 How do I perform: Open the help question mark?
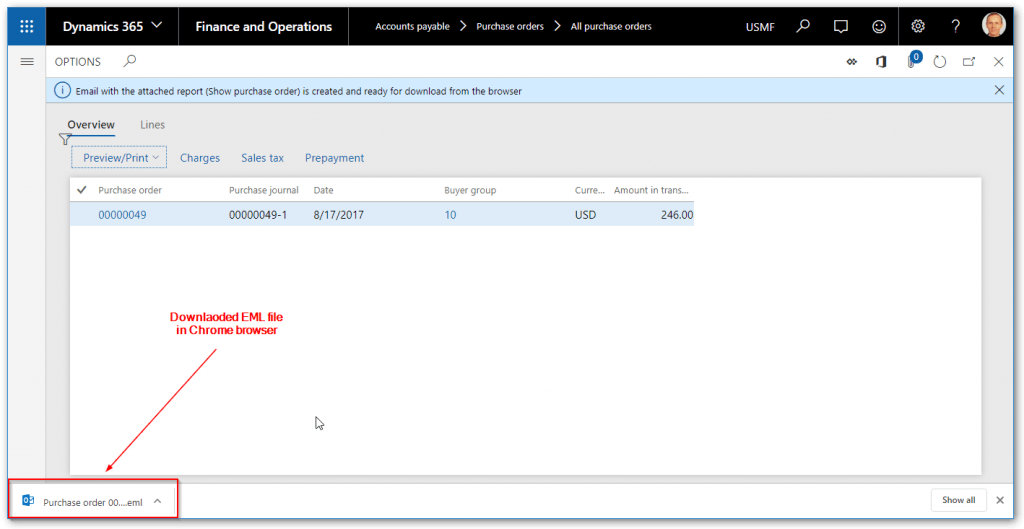pos(955,27)
